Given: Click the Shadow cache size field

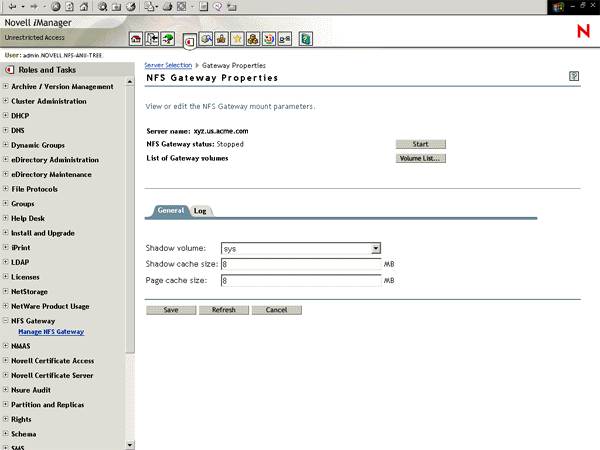Looking at the screenshot, I should pyautogui.click(x=301, y=264).
